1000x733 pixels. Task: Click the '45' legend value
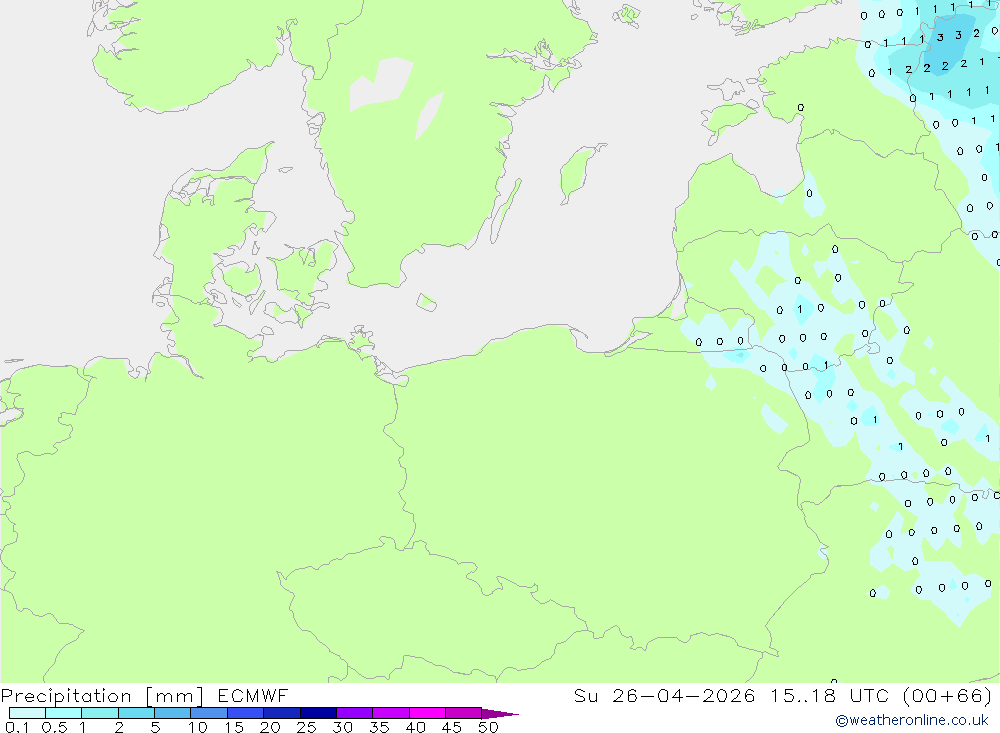(452, 727)
